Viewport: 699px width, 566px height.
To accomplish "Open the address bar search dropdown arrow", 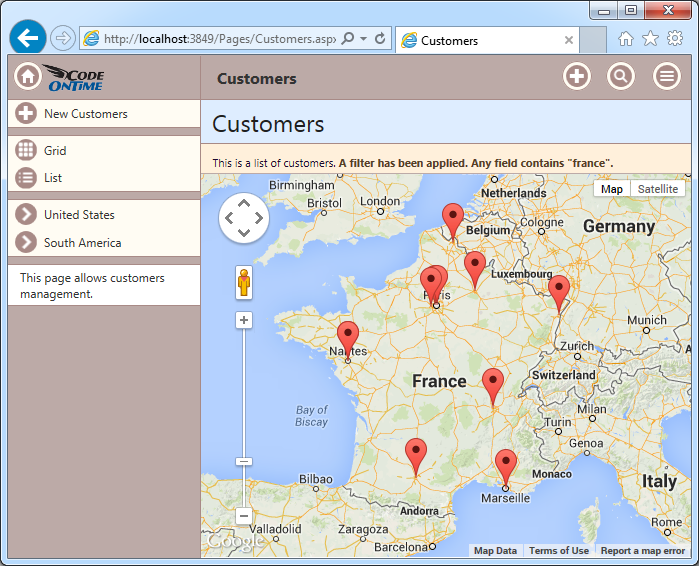I will [x=364, y=40].
